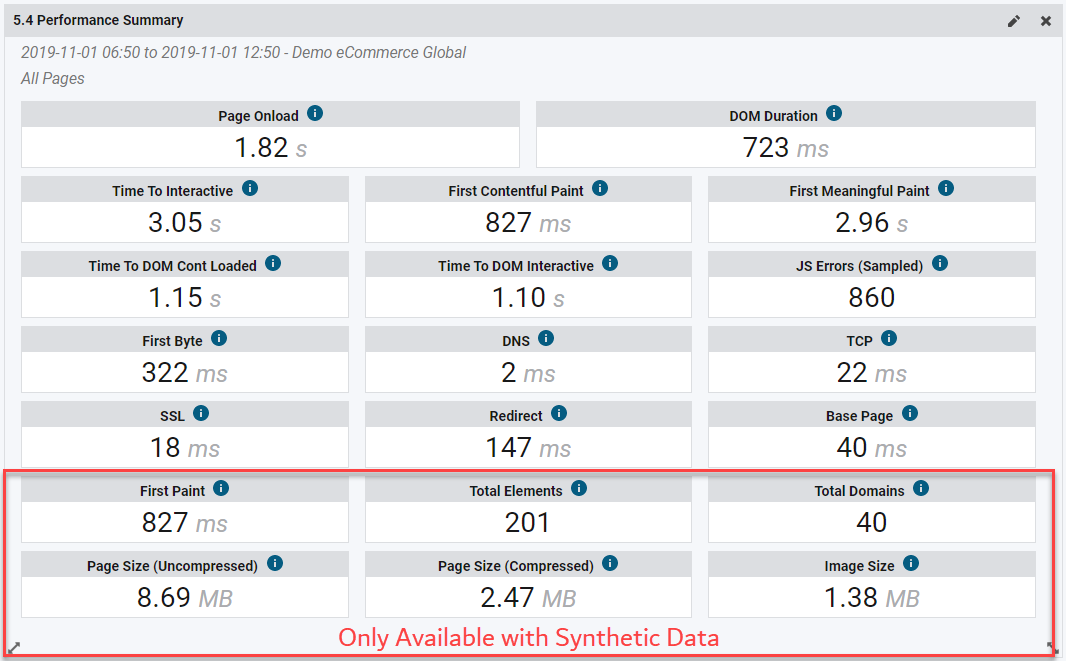This screenshot has height=661, width=1066.
Task: Click the Total Elements metric label
Action: coord(516,491)
